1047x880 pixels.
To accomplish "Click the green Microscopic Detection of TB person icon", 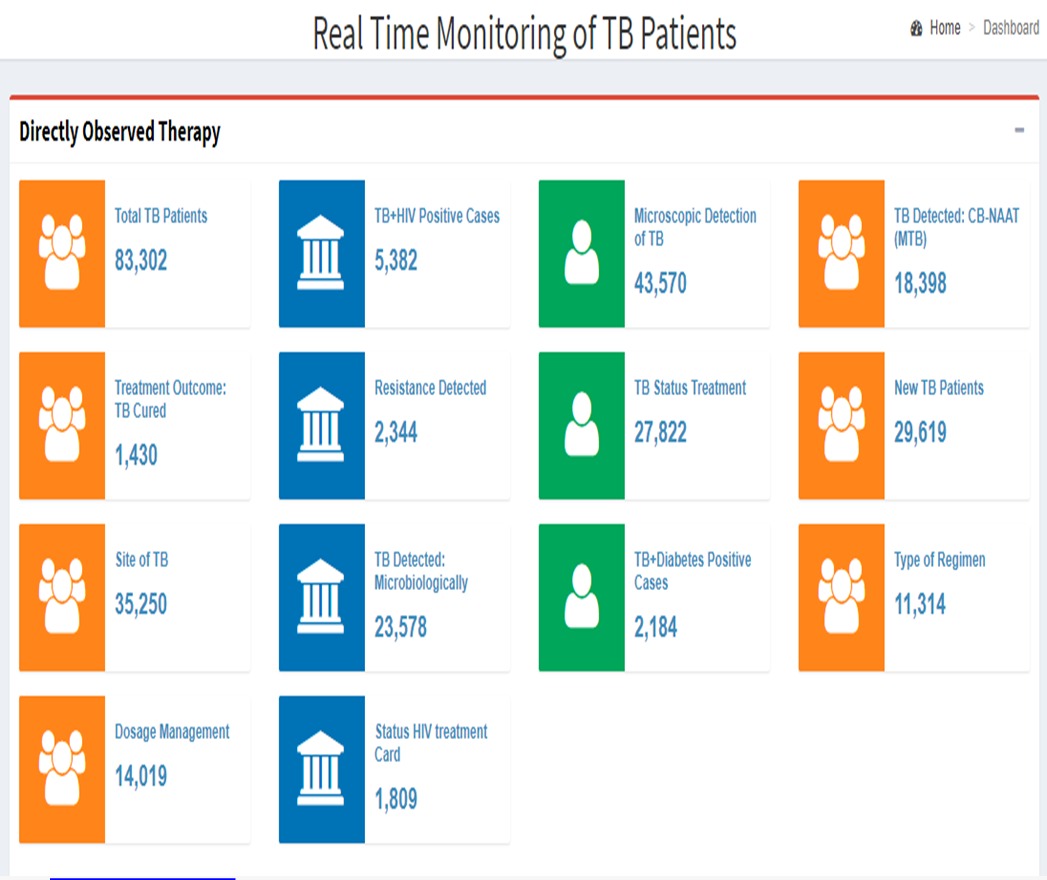I will 582,253.
